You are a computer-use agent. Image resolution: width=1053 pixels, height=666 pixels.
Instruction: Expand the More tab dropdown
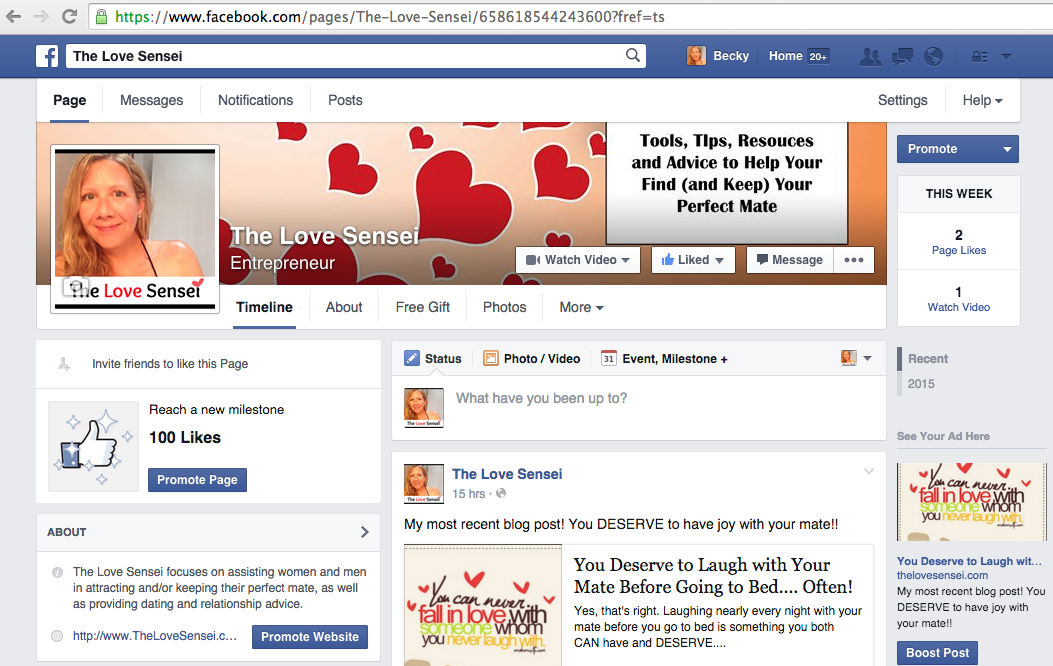582,307
